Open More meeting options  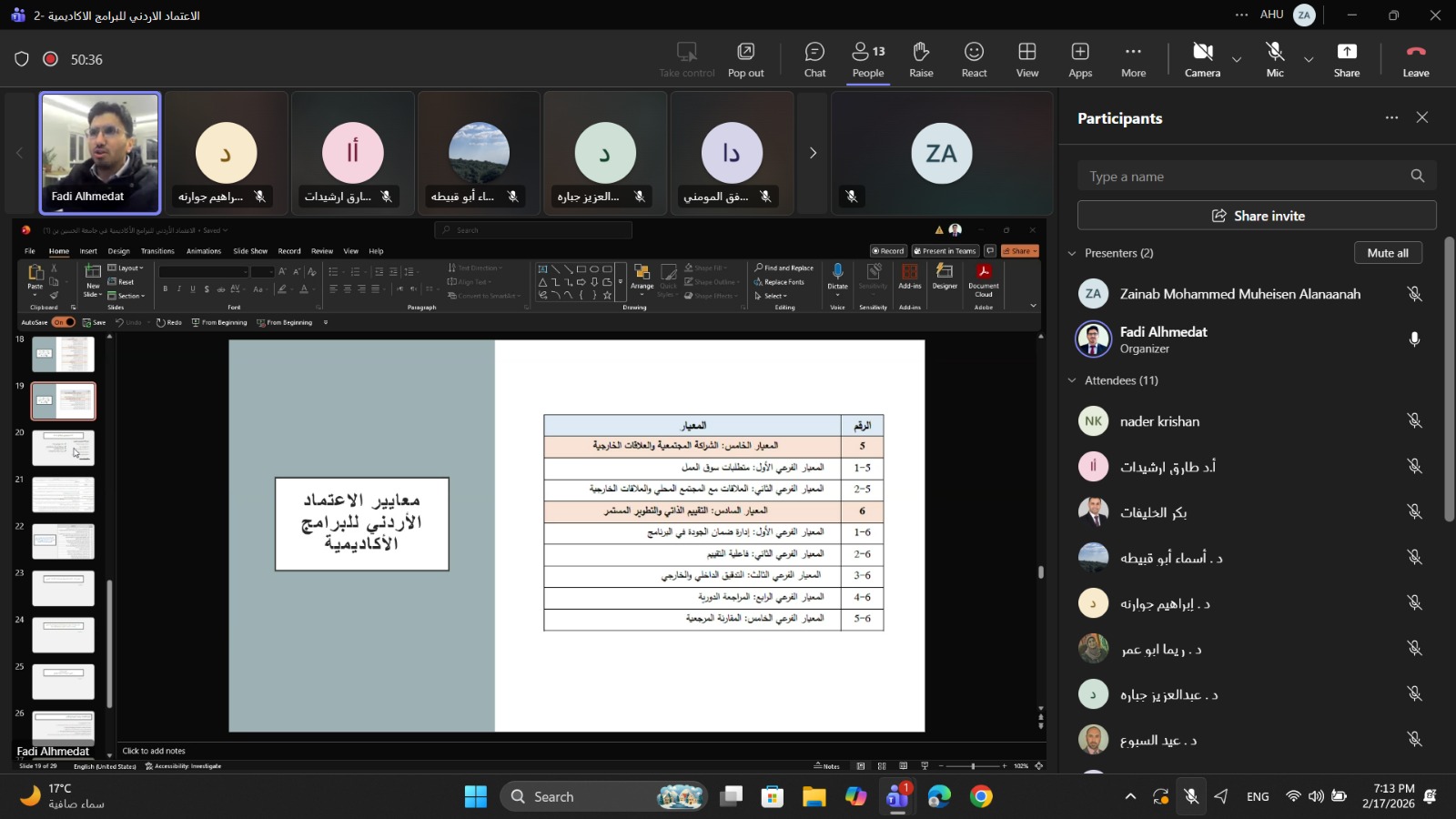tap(1133, 60)
